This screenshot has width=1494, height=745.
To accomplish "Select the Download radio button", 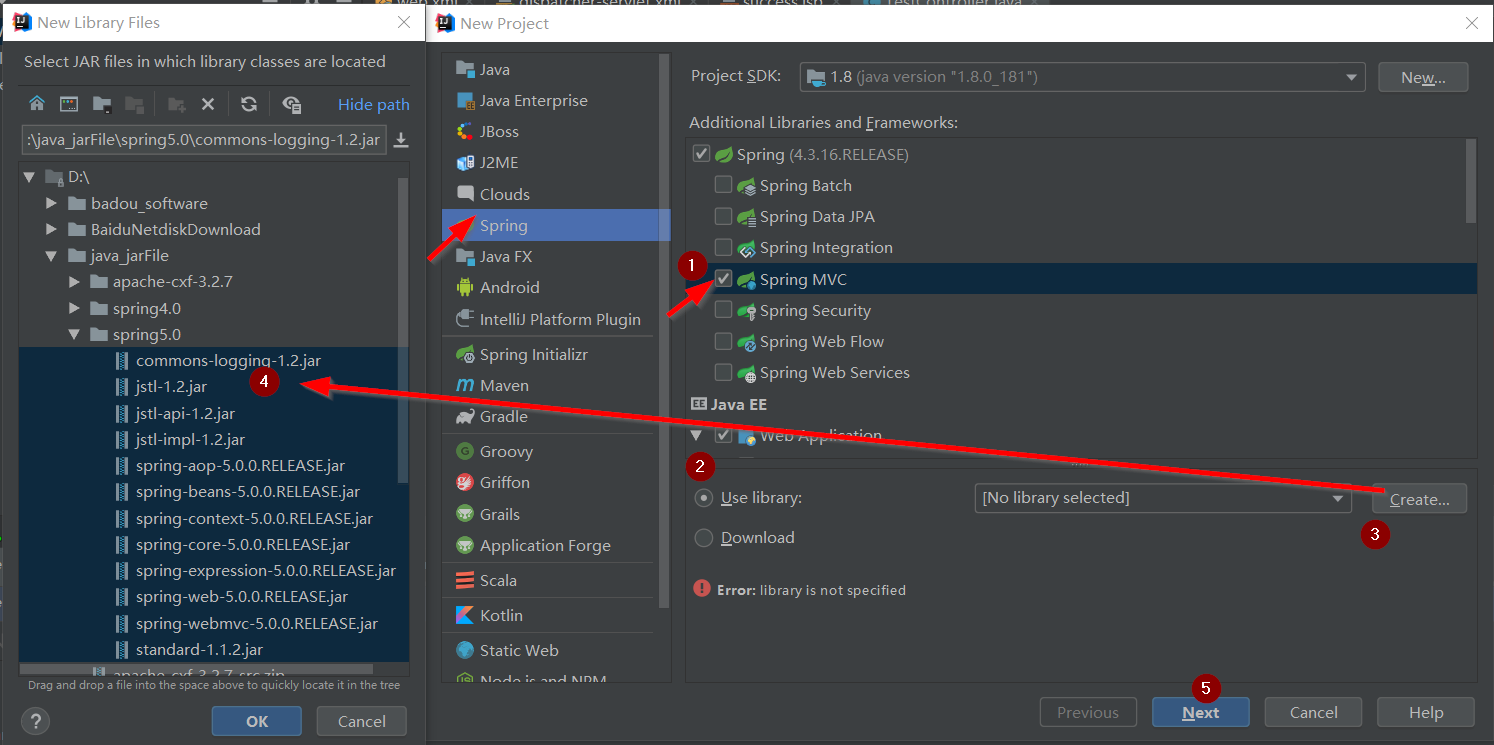I will click(x=704, y=538).
